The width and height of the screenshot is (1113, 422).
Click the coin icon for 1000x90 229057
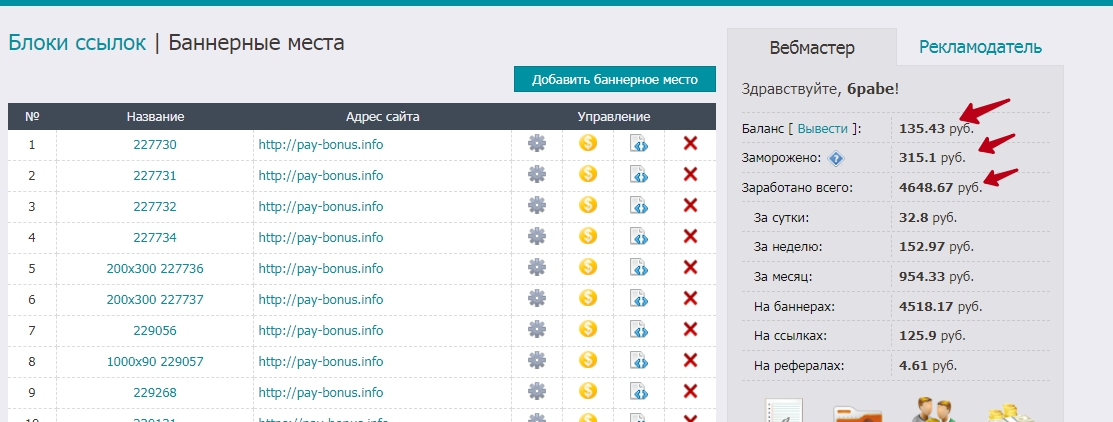click(x=588, y=360)
